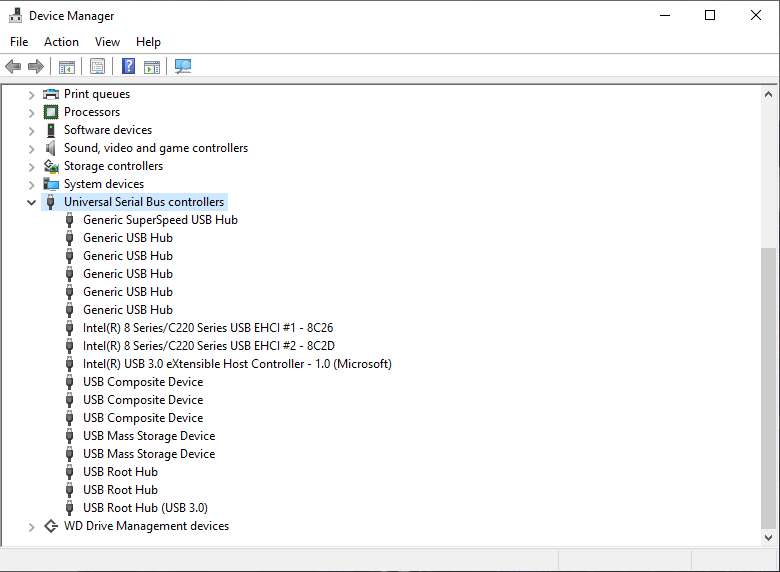Expand the Print queues category

coord(31,95)
